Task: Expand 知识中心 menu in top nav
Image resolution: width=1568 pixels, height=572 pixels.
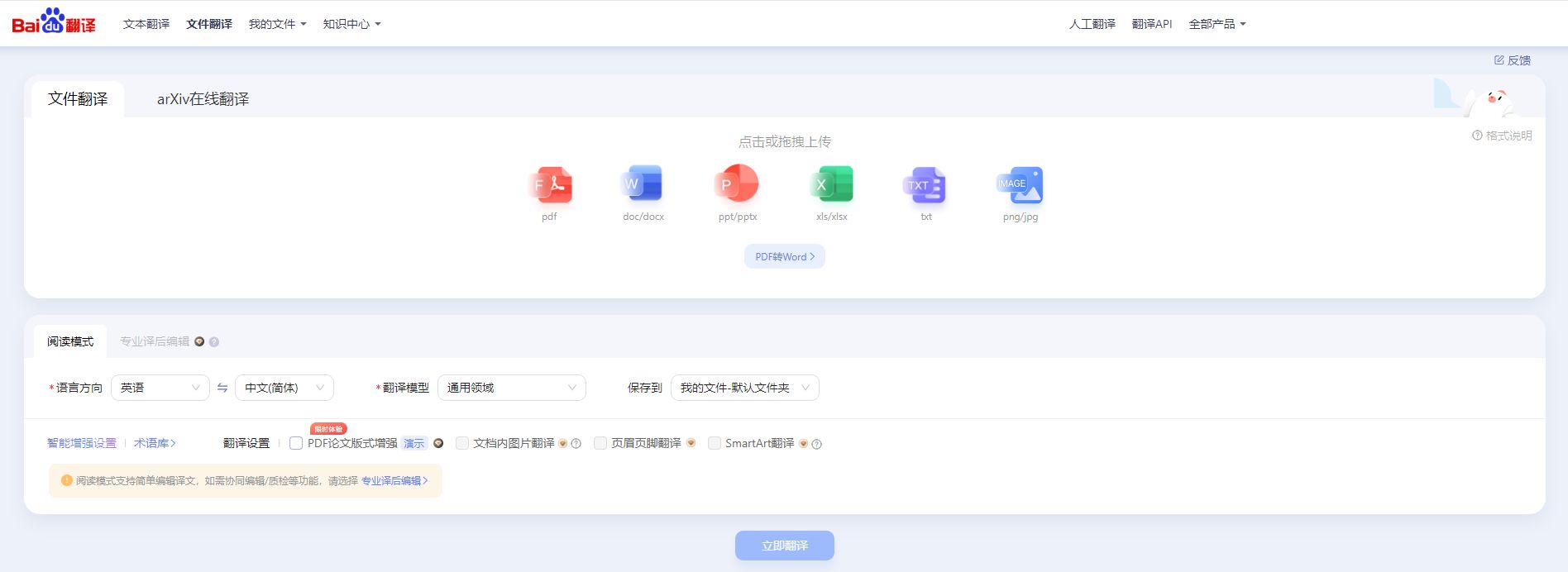Action: [352, 24]
